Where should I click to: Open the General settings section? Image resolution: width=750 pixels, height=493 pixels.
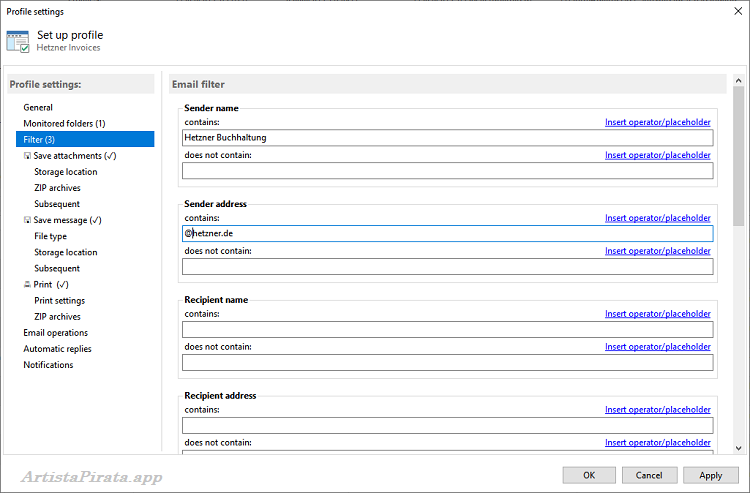click(x=38, y=107)
